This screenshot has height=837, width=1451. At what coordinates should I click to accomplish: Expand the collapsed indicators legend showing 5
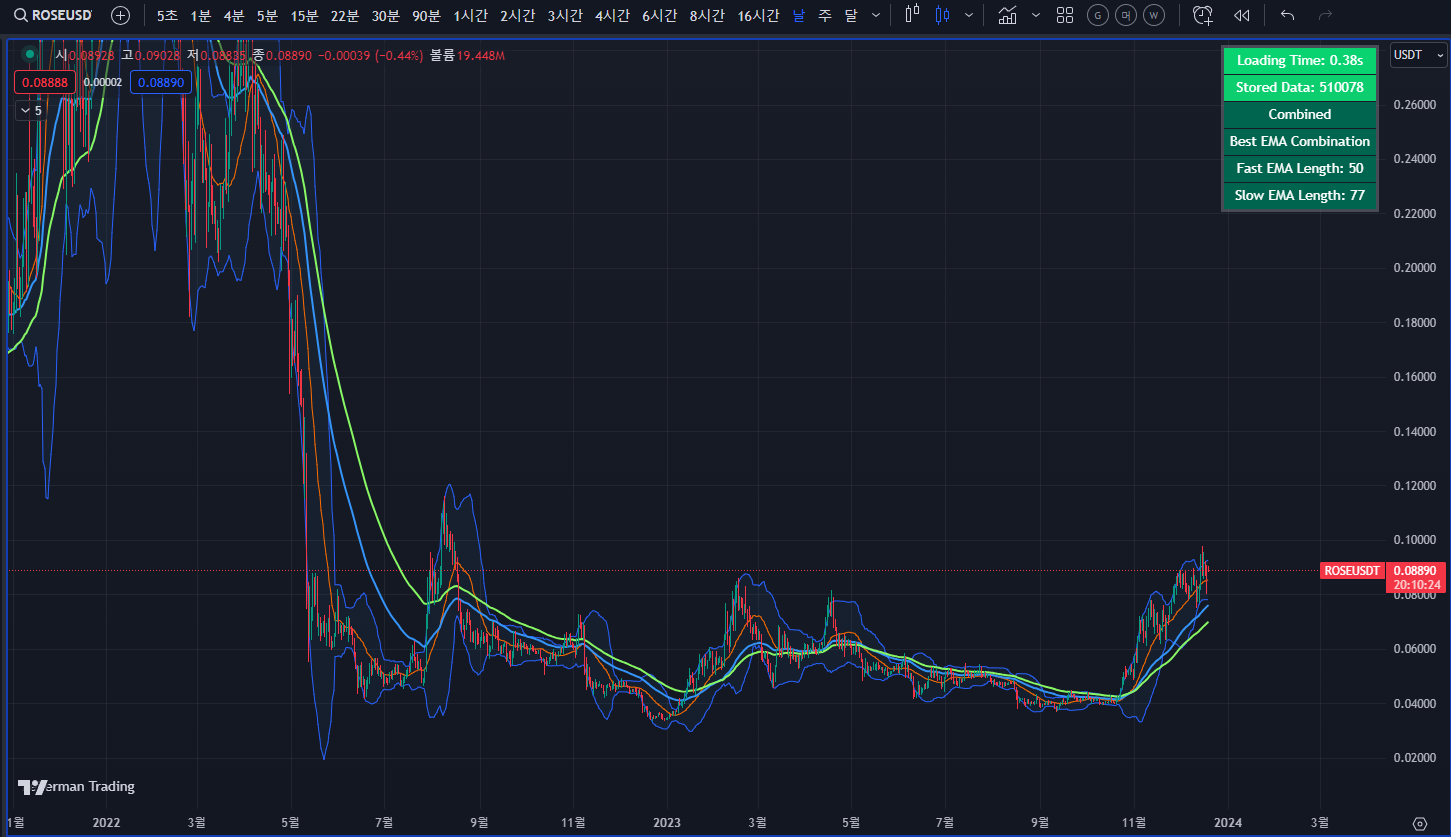tap(32, 110)
